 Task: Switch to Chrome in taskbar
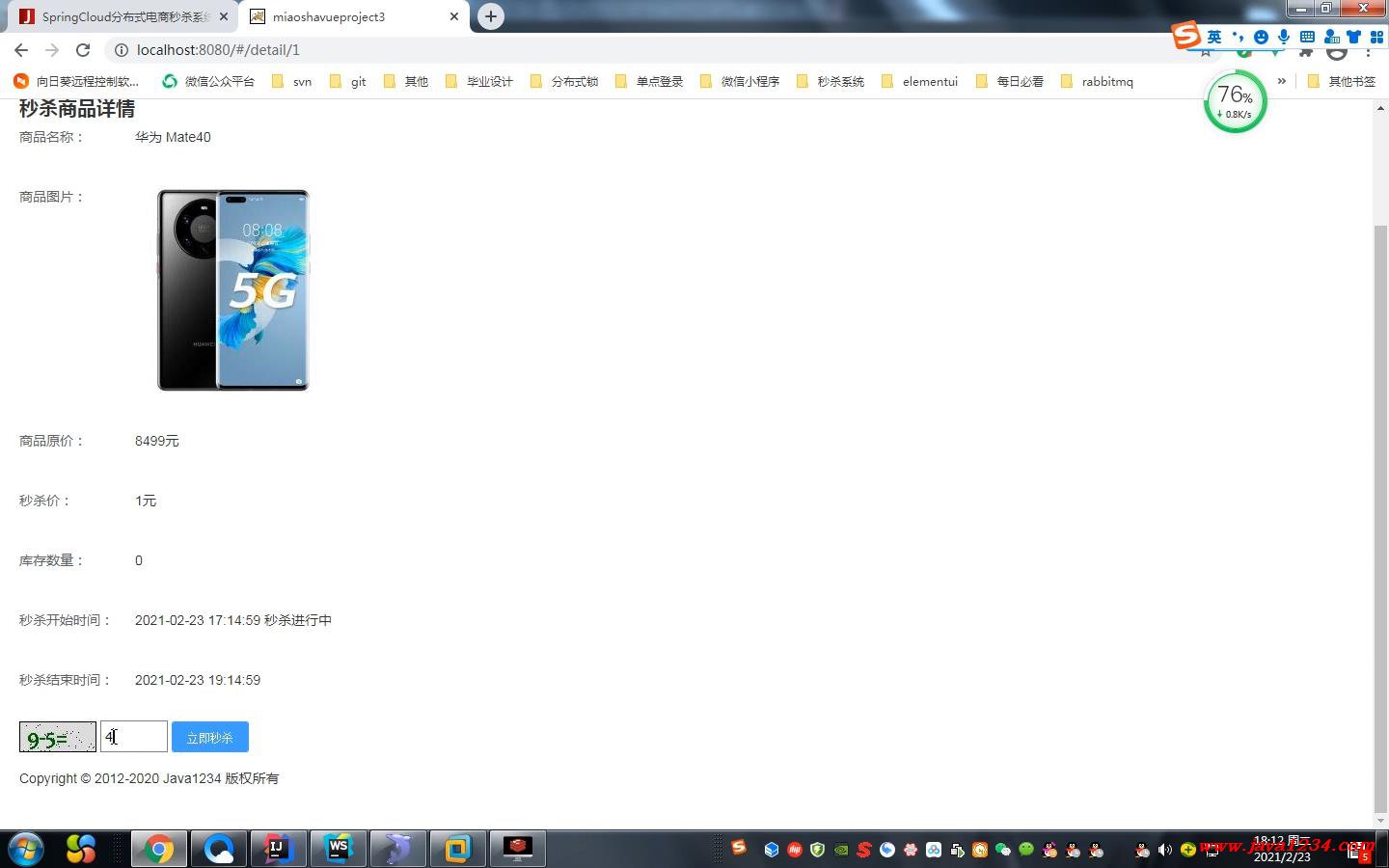tap(159, 850)
